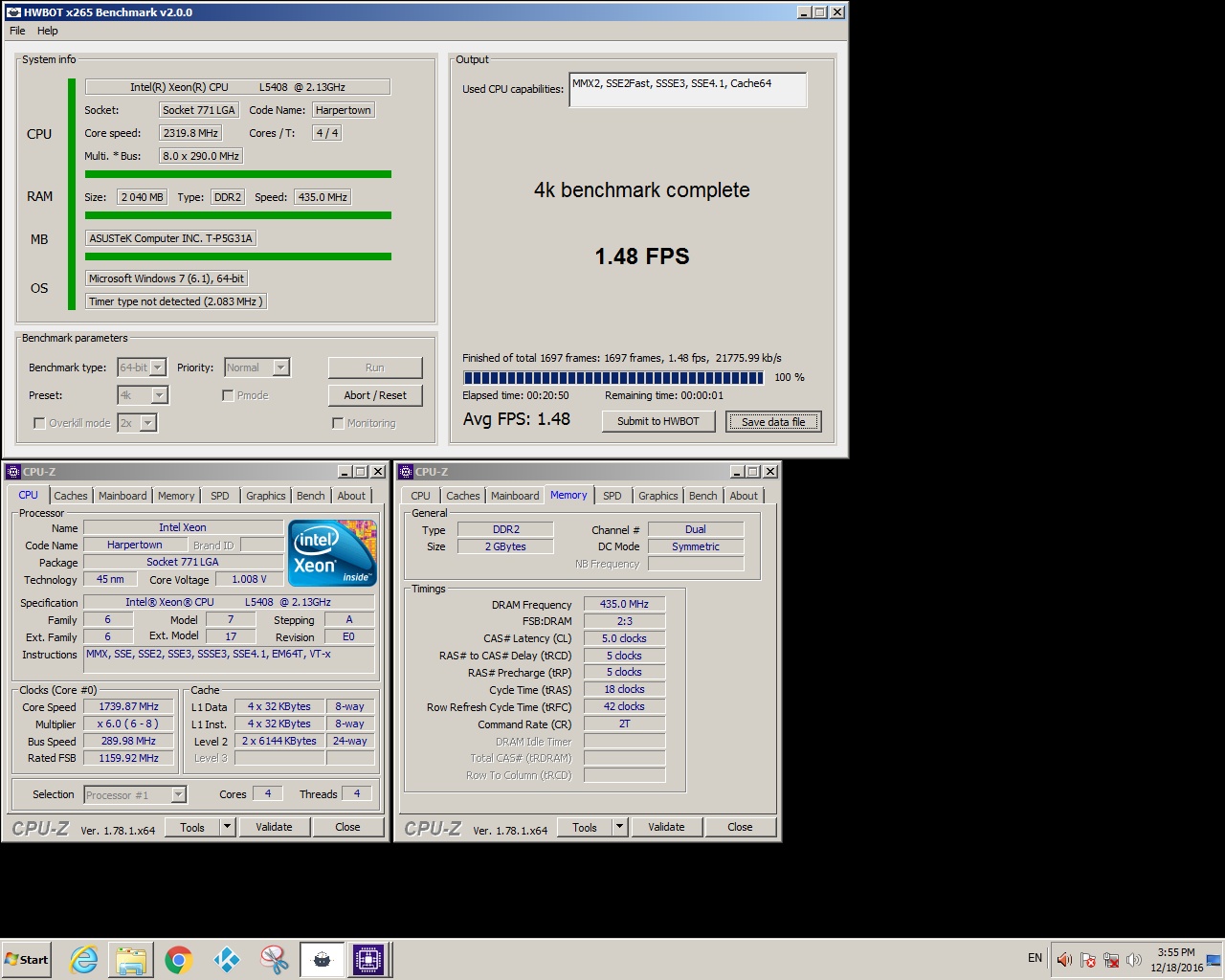This screenshot has width=1225, height=980.
Task: Click the left CPU-Z window title icon
Action: pos(13,472)
